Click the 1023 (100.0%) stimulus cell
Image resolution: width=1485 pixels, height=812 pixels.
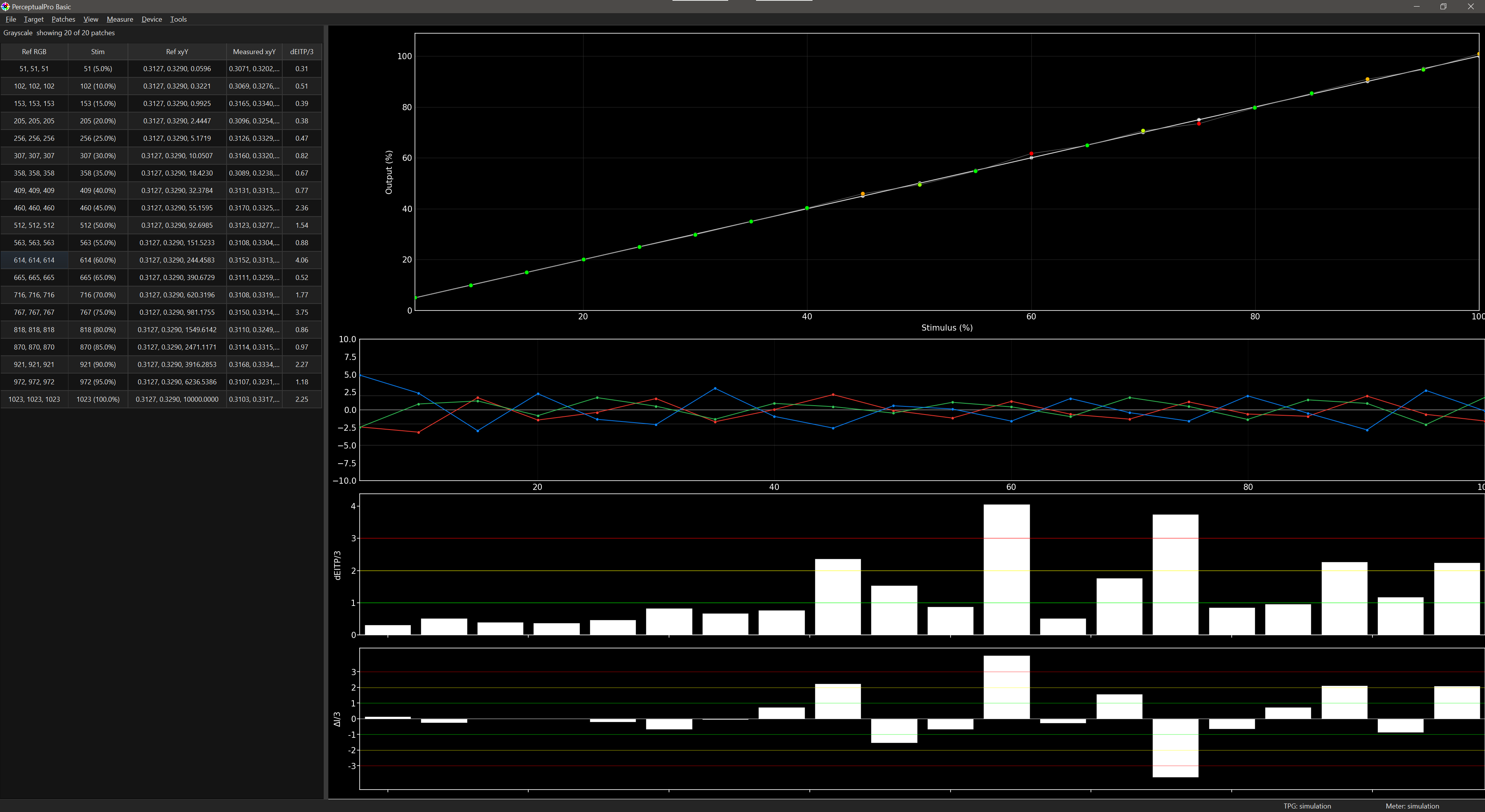[x=98, y=399]
